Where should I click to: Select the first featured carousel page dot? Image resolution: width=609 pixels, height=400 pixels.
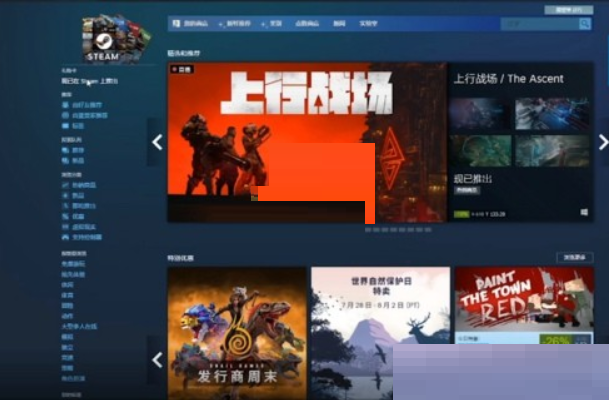pos(368,230)
